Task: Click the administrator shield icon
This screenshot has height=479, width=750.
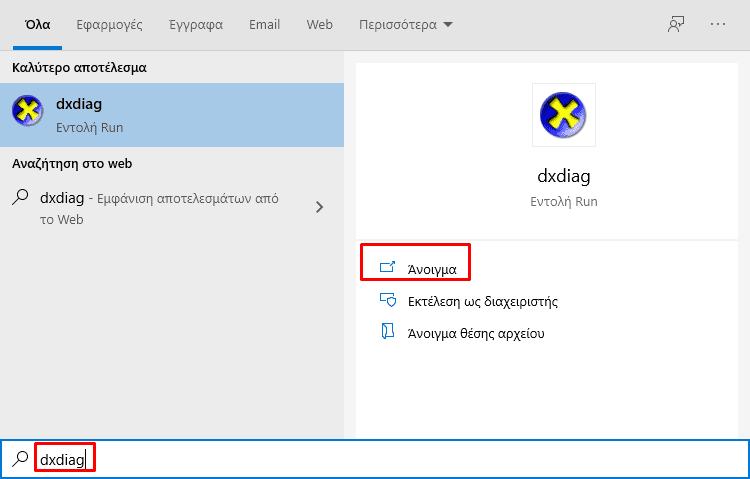Action: (388, 300)
